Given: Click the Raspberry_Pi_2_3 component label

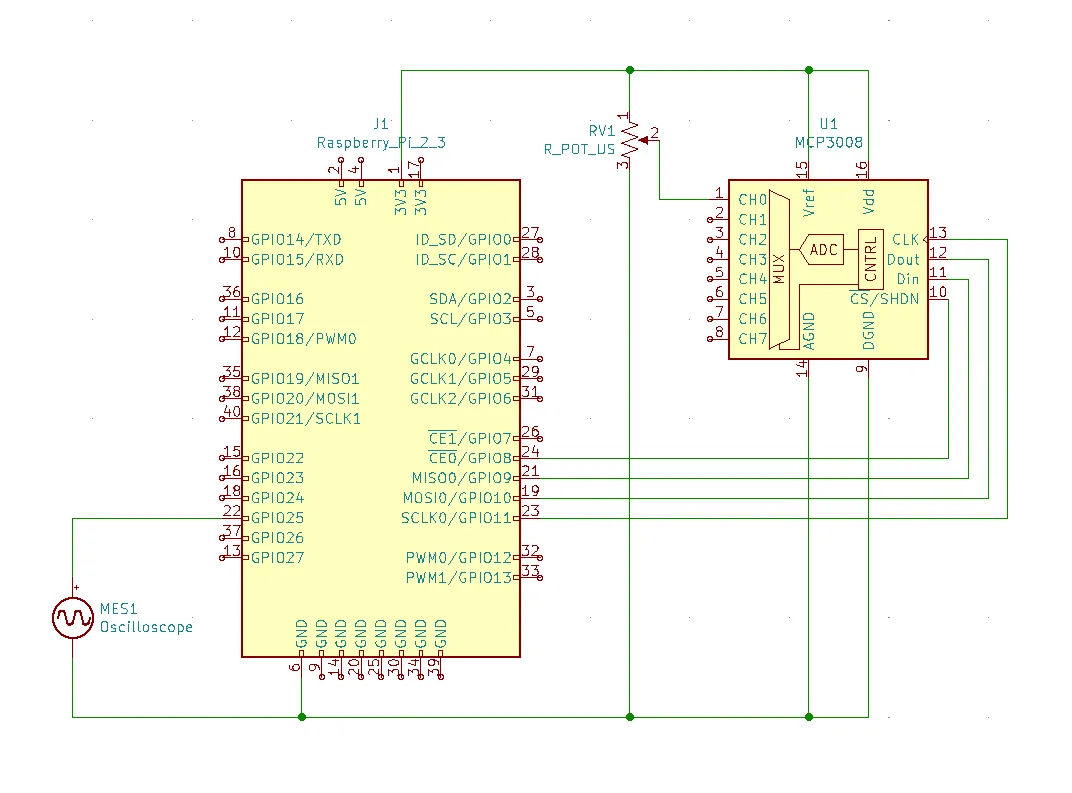Looking at the screenshot, I should pyautogui.click(x=381, y=143).
